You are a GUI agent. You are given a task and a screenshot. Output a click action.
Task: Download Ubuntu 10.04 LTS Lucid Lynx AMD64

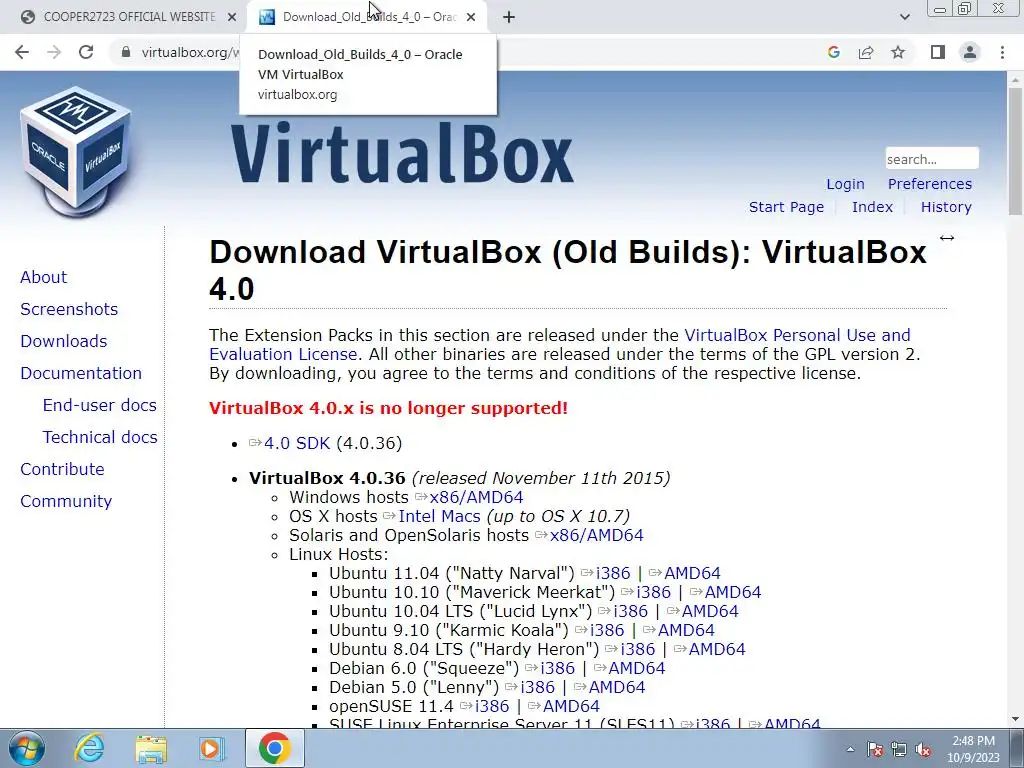[710, 611]
